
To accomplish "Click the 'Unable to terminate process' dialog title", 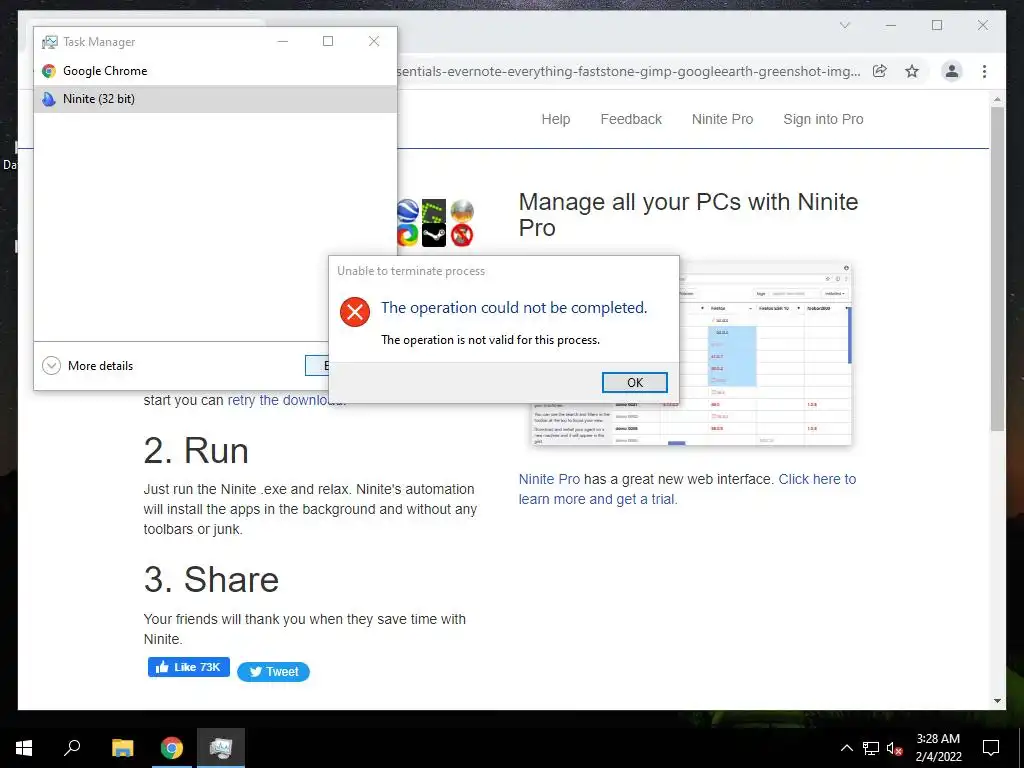I will (x=411, y=271).
